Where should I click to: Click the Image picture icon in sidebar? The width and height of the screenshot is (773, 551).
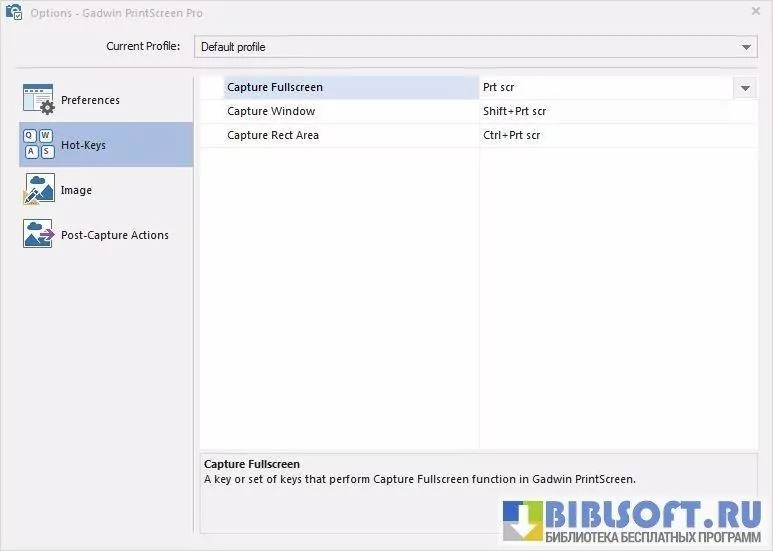(x=38, y=190)
